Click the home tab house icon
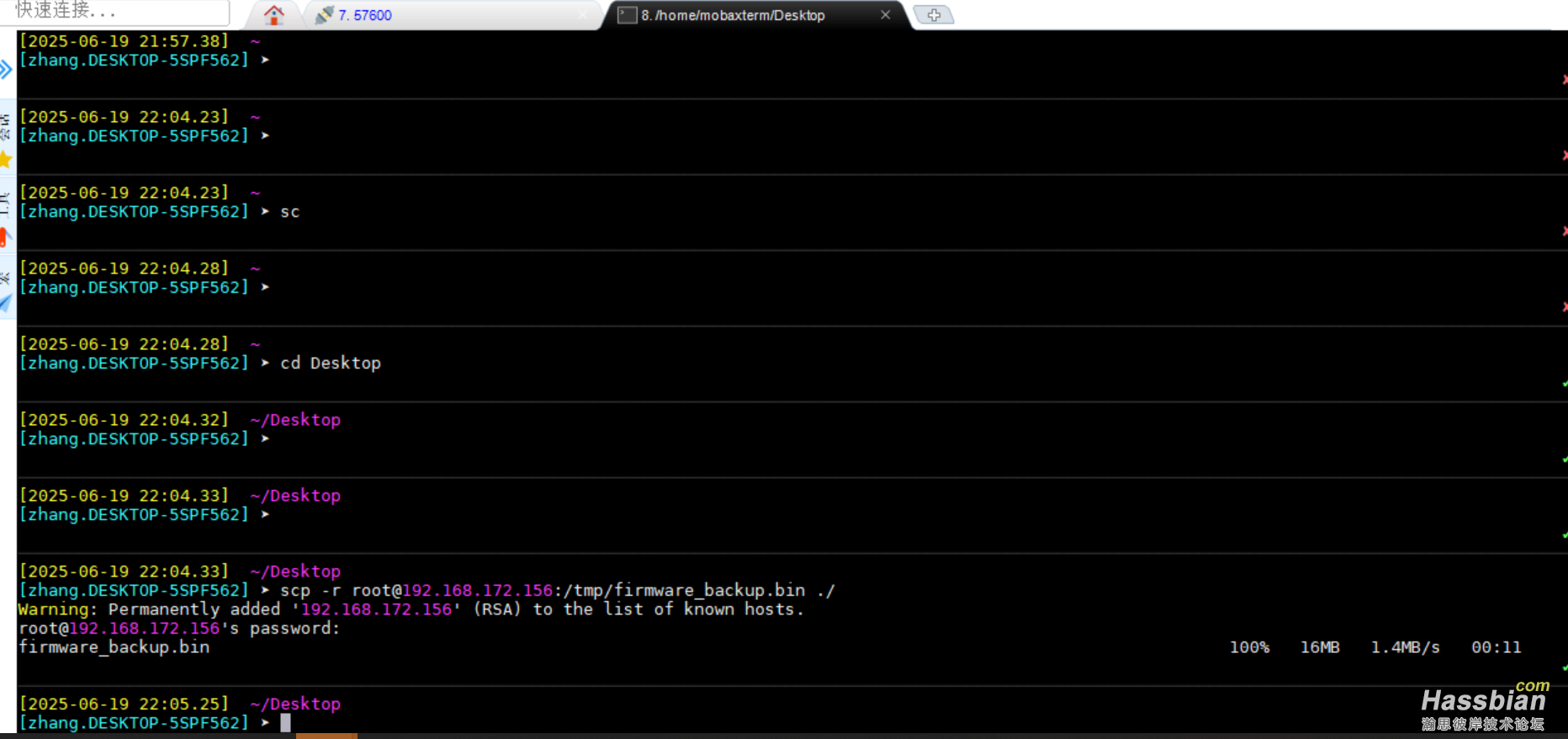Viewport: 1568px width, 739px height. 273,14
